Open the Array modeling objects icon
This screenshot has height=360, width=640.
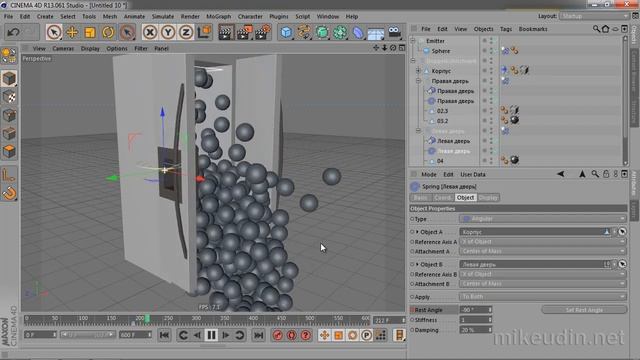tap(340, 32)
